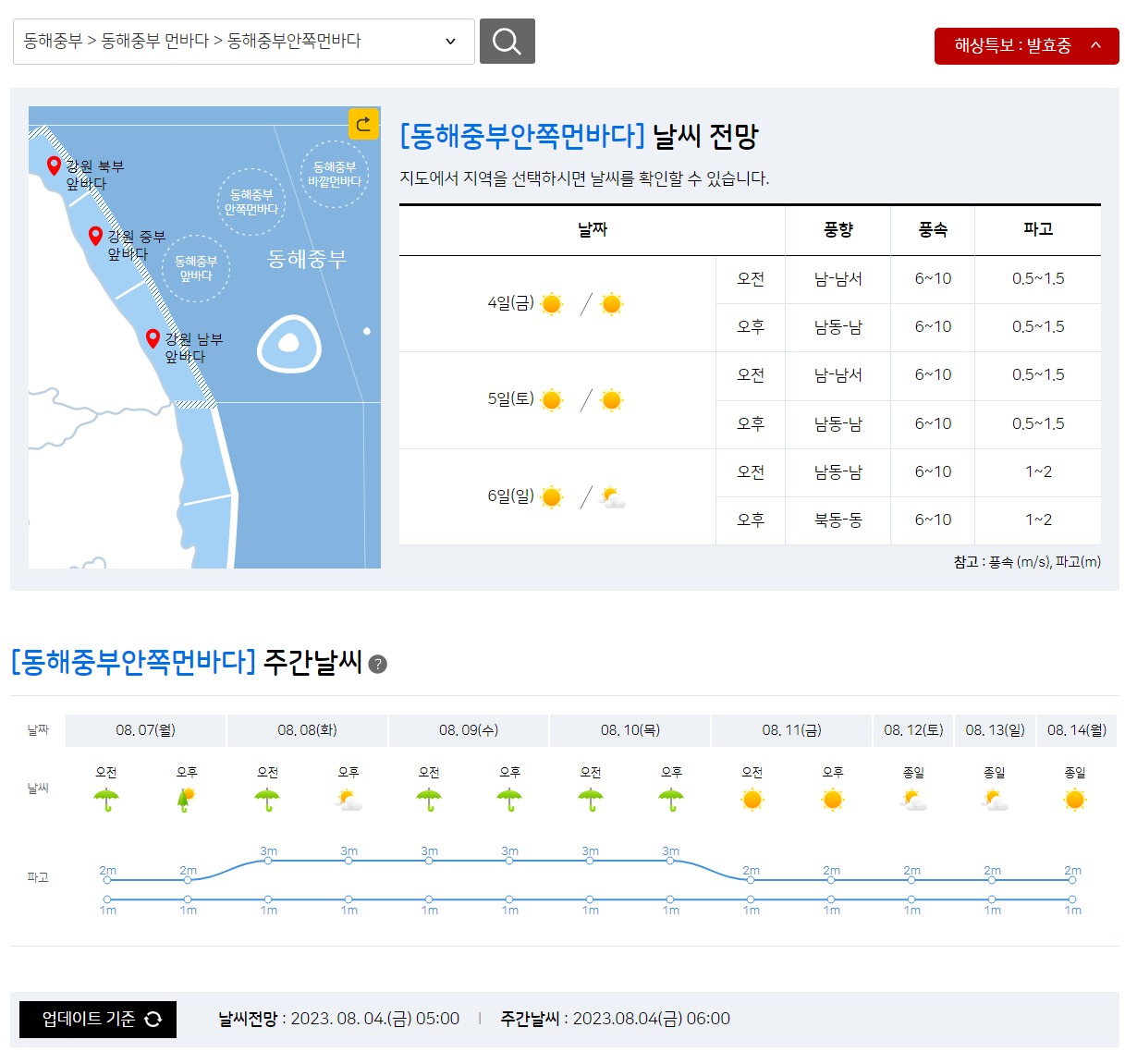Click the island marker on the map
This screenshot has height=1064, width=1125.
[288, 344]
